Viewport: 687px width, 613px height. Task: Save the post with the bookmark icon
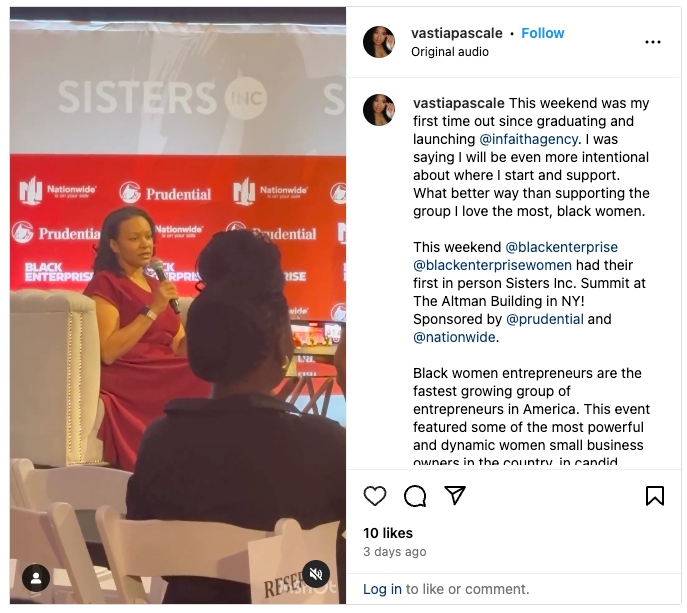coord(655,496)
